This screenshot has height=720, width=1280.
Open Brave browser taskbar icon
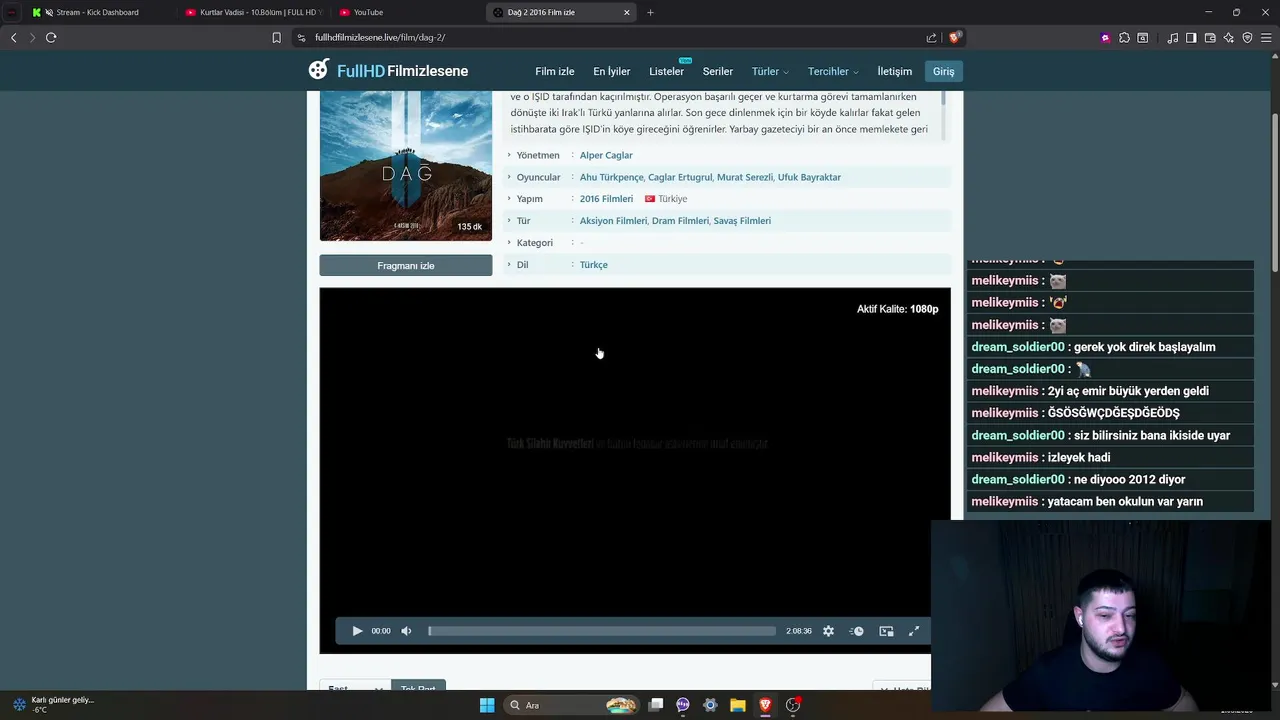coord(765,705)
